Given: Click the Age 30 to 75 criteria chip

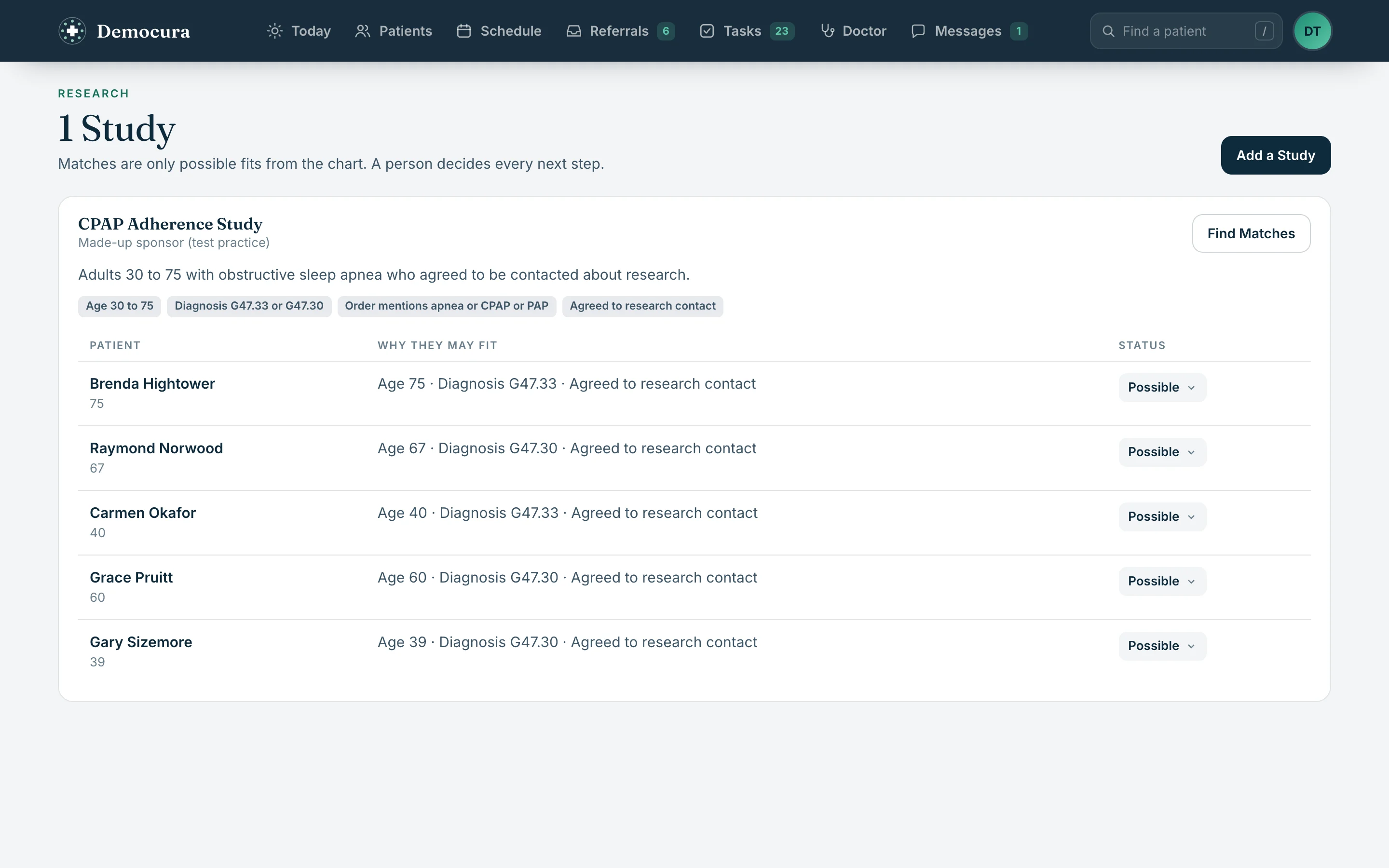Looking at the screenshot, I should point(120,306).
